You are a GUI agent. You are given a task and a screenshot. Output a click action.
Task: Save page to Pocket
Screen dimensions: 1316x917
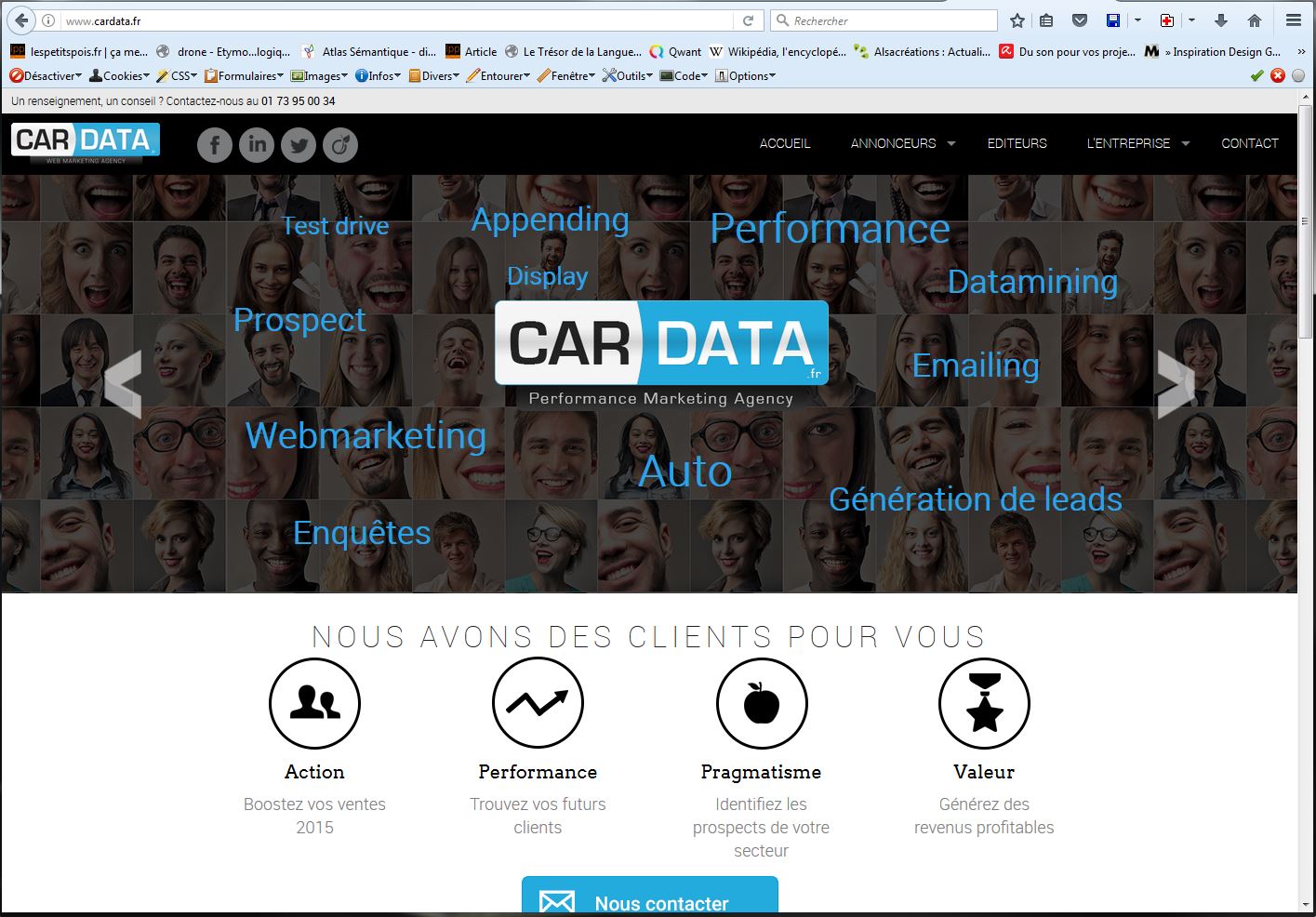[x=1080, y=20]
